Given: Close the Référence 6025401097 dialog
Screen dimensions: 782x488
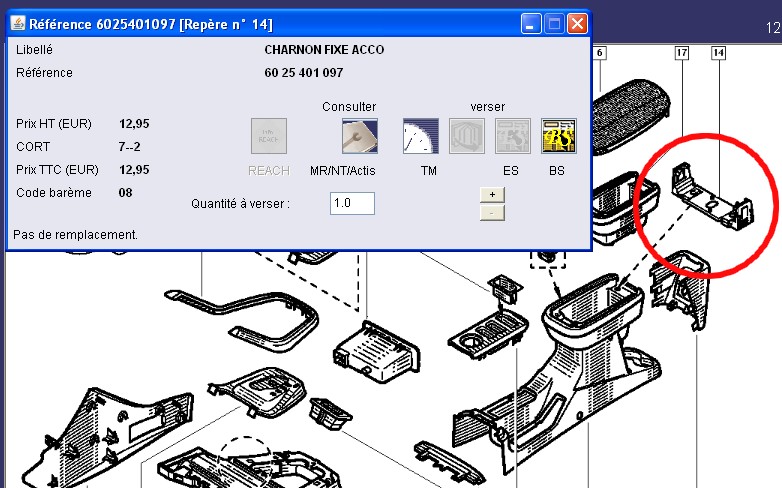Looking at the screenshot, I should click(x=577, y=23).
